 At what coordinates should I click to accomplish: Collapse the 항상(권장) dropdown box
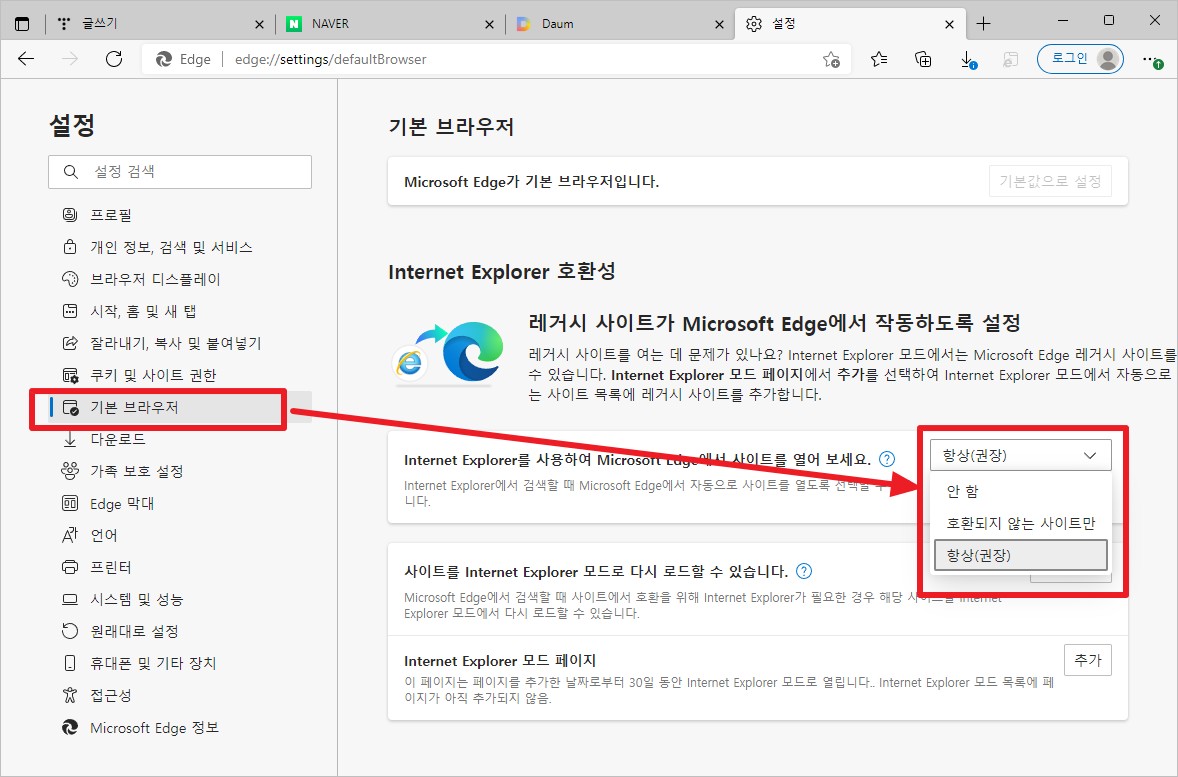(1020, 455)
